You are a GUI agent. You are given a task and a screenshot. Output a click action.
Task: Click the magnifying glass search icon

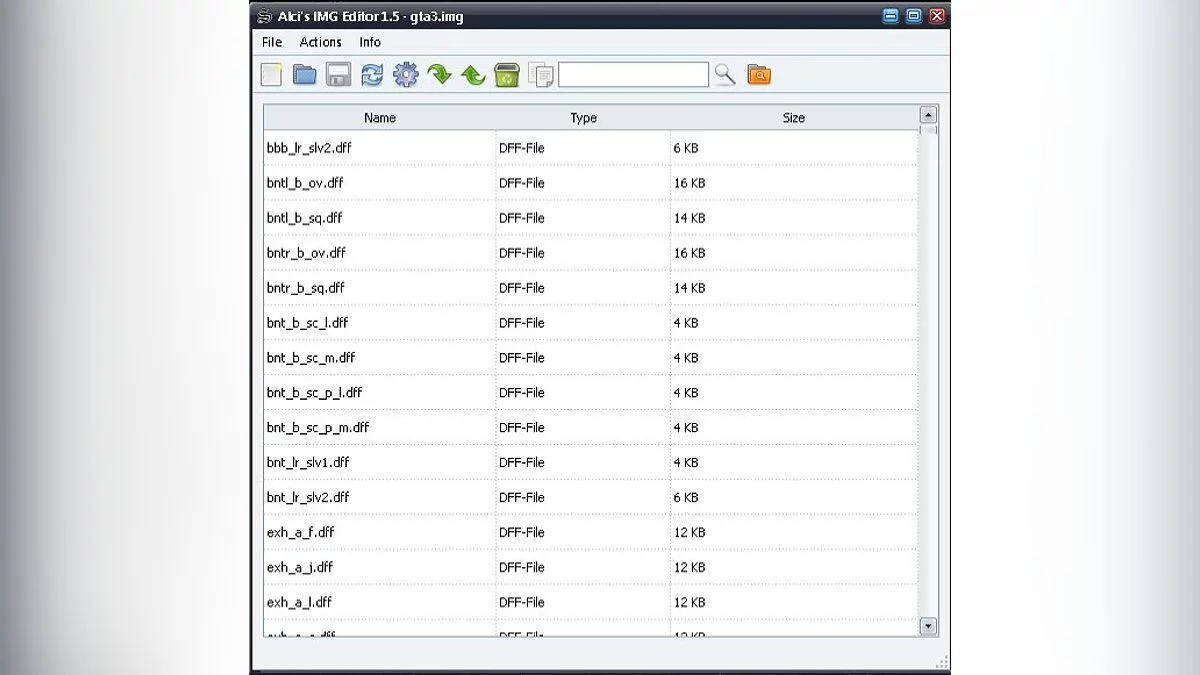tap(725, 75)
